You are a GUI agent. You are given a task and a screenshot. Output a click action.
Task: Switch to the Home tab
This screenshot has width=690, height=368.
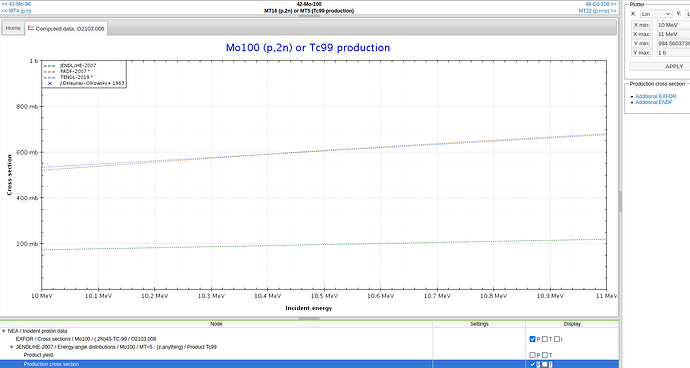[x=13, y=28]
